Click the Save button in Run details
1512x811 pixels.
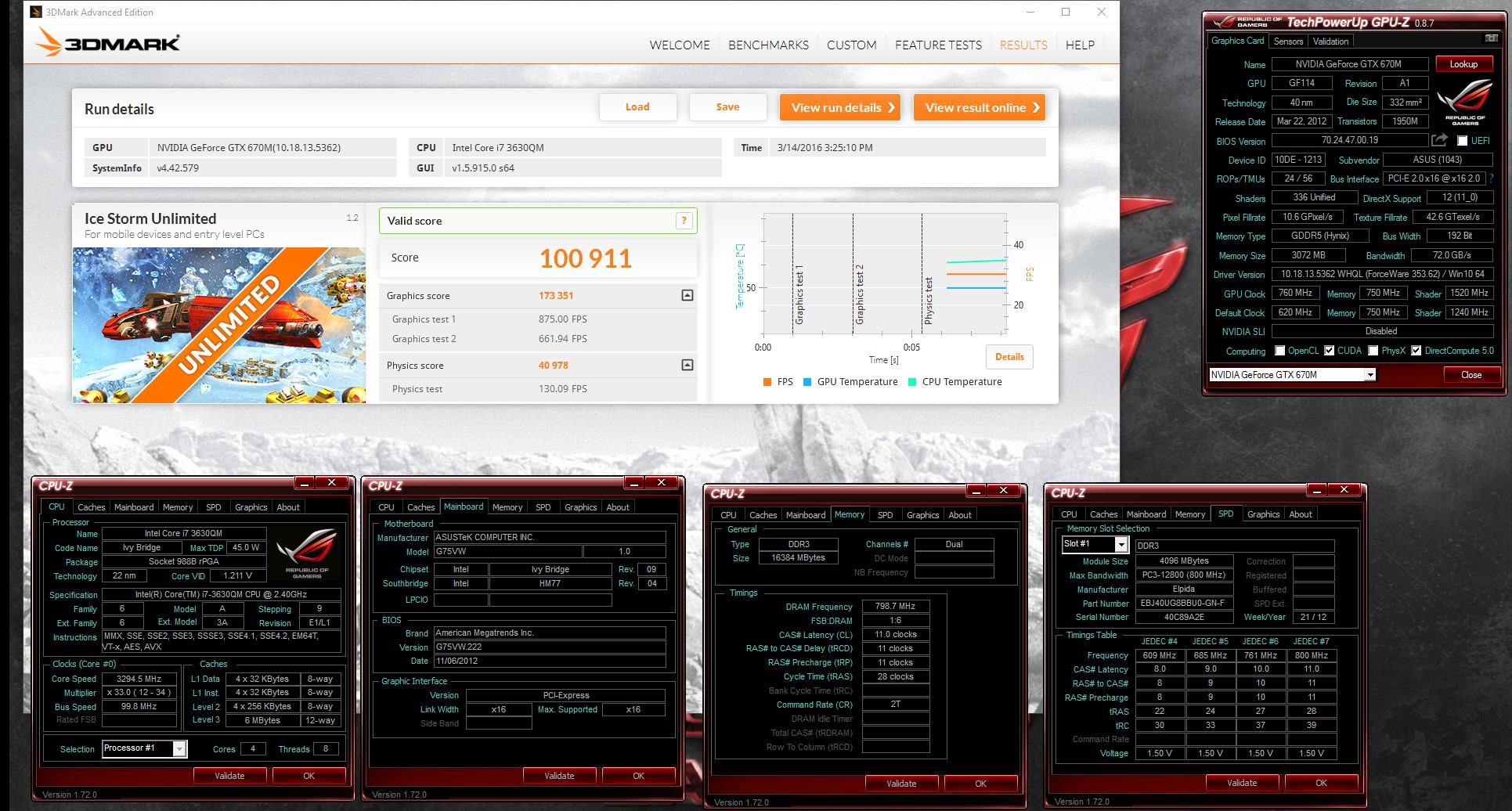pyautogui.click(x=727, y=107)
